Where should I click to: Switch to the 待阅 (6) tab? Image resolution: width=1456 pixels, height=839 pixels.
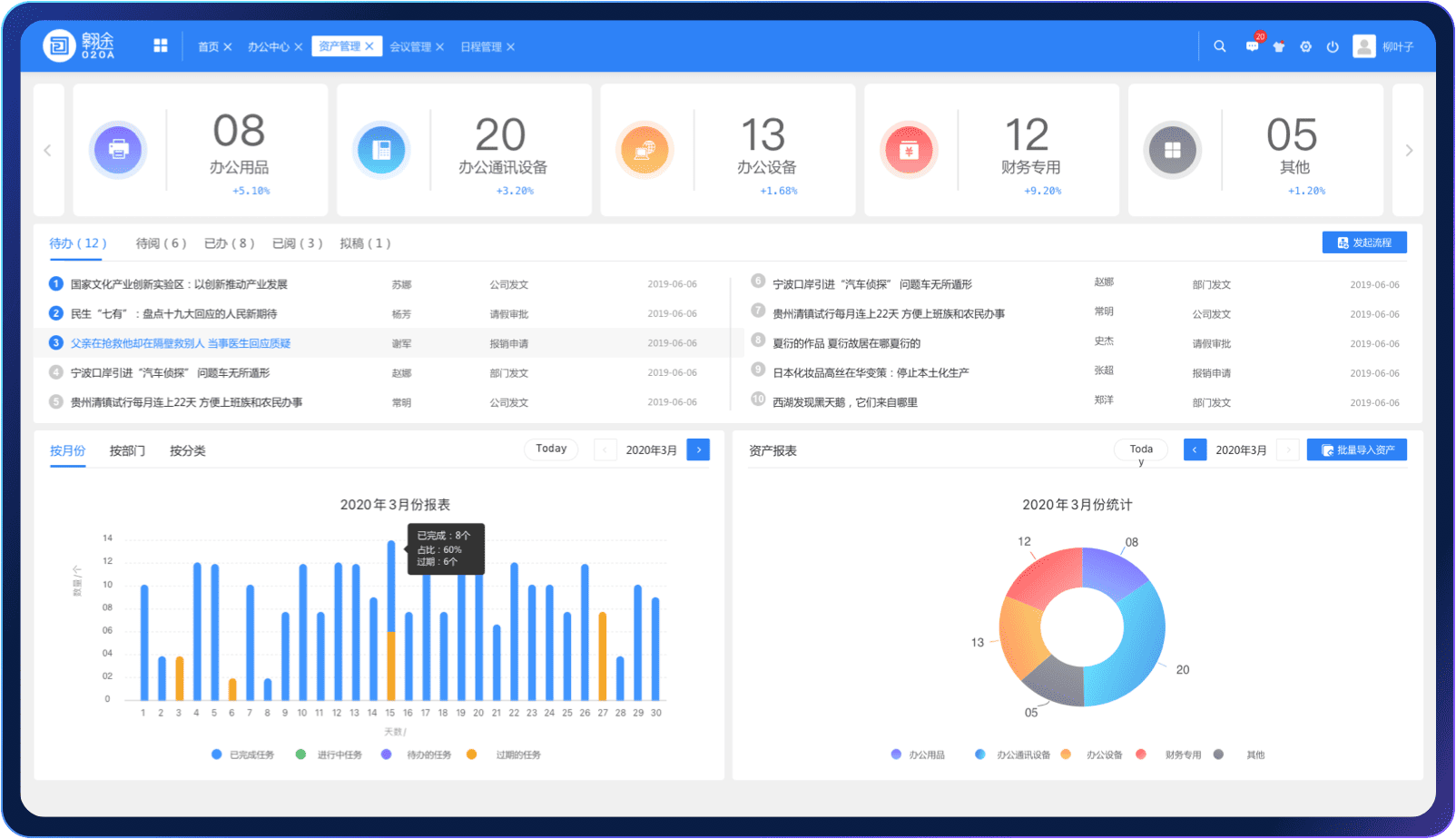tap(161, 243)
